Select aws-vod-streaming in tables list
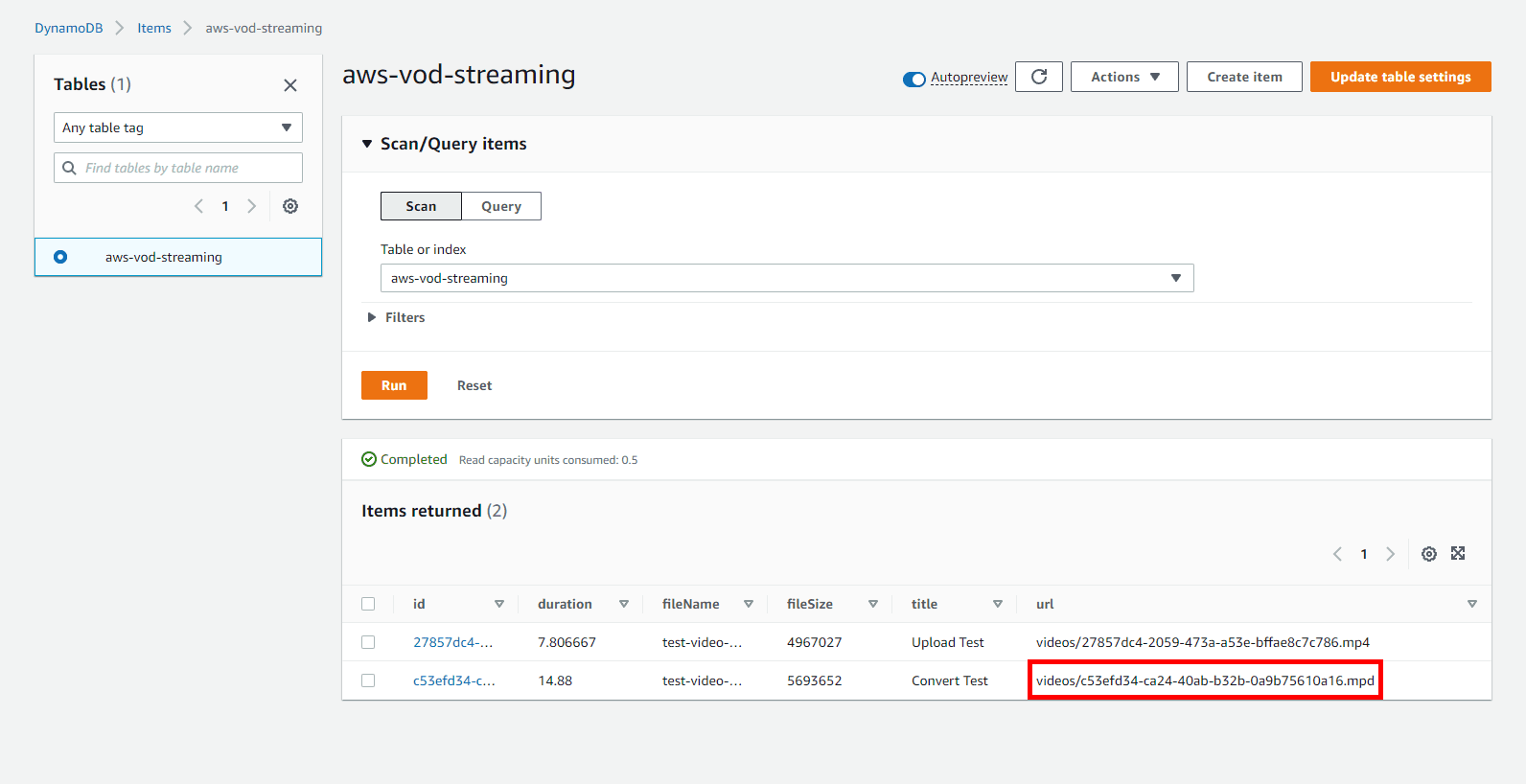The image size is (1526, 784). click(x=164, y=257)
